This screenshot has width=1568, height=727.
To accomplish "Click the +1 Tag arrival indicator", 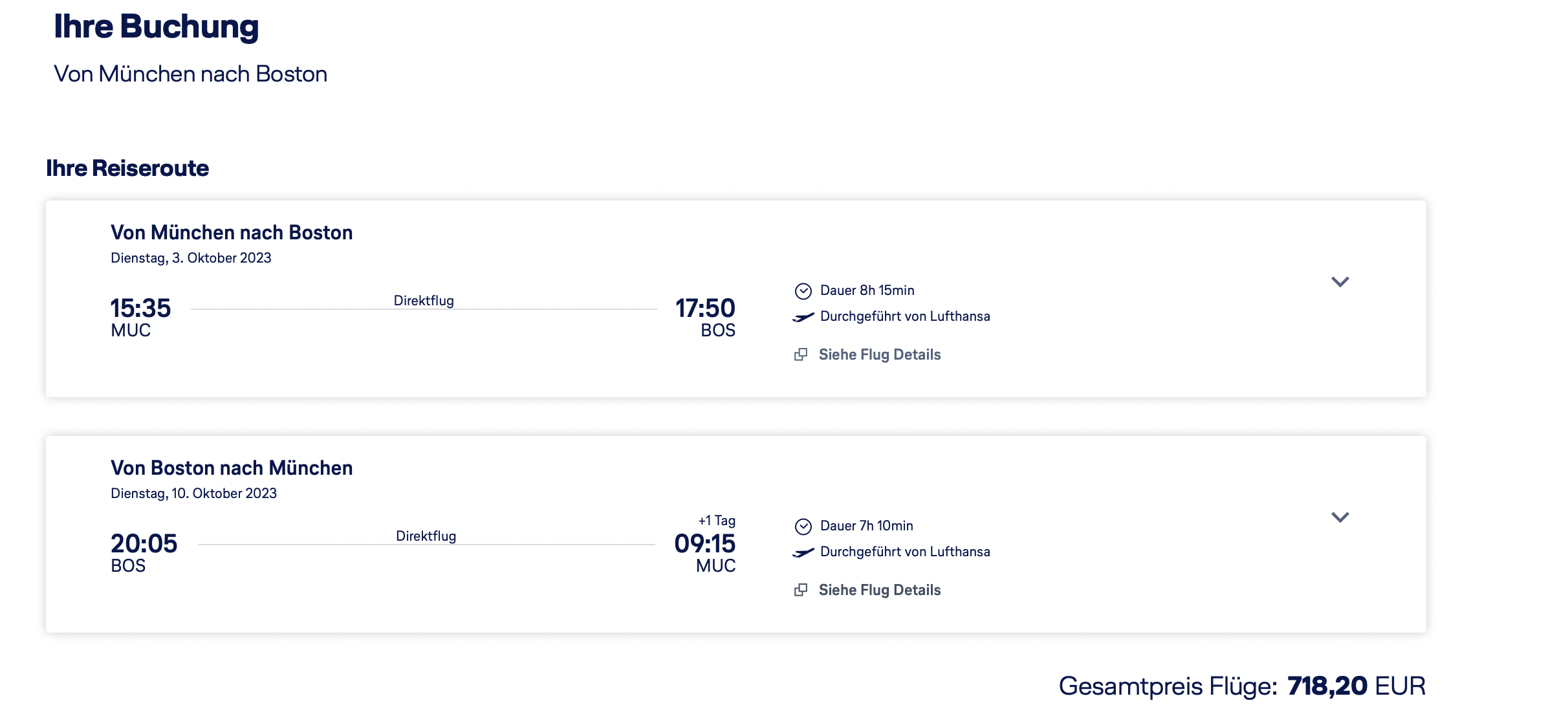I will (717, 521).
